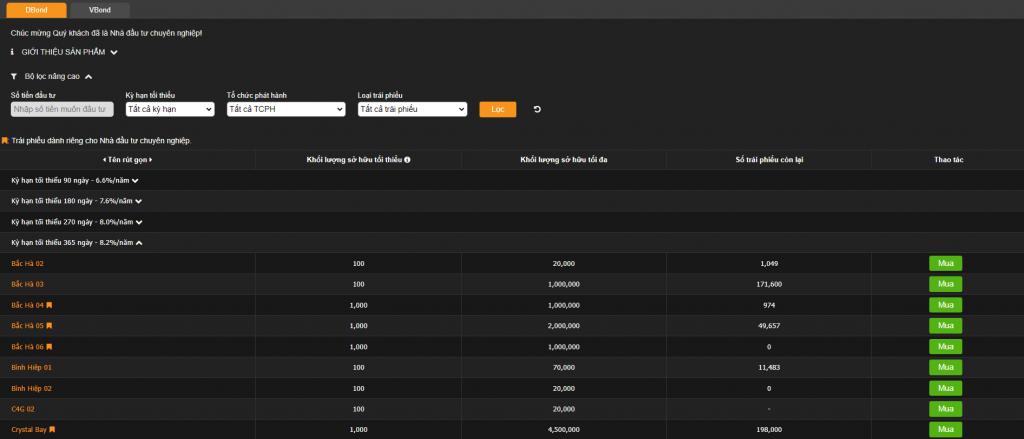Click the info icon beside Giới thiệu sản phẩm
The width and height of the screenshot is (1024, 439).
(13, 52)
